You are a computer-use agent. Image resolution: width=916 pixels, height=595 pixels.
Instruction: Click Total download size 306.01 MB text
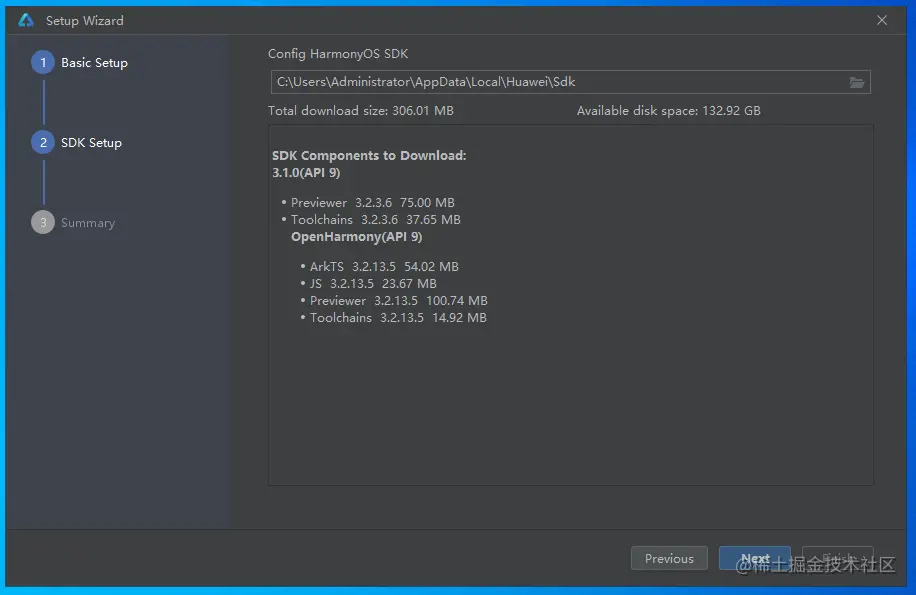coord(360,110)
